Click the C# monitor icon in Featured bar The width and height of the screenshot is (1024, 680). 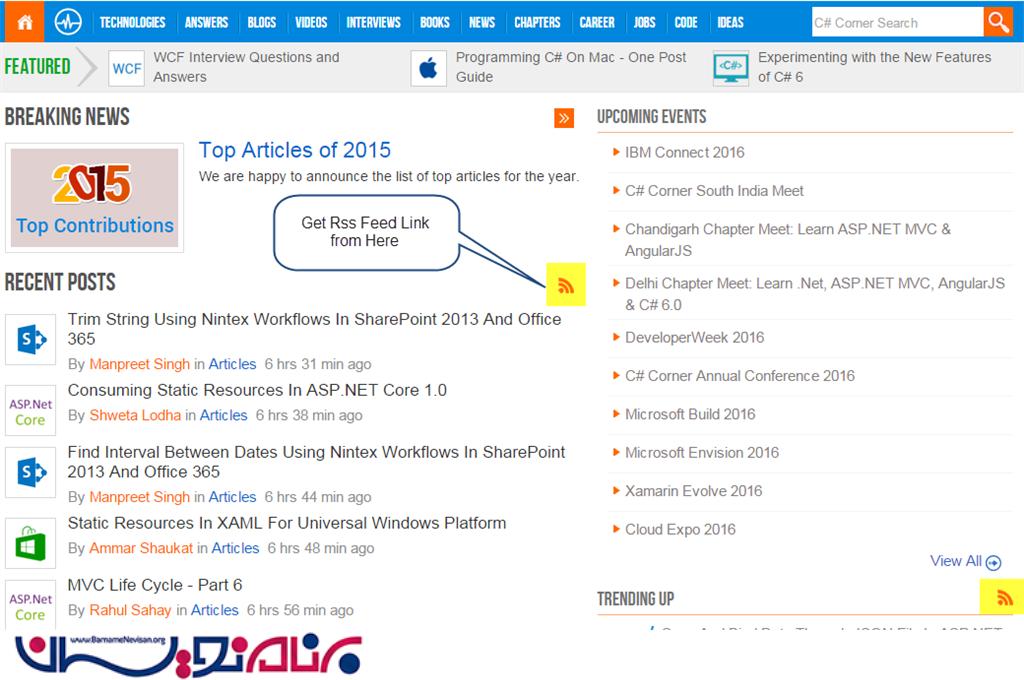pyautogui.click(x=731, y=68)
